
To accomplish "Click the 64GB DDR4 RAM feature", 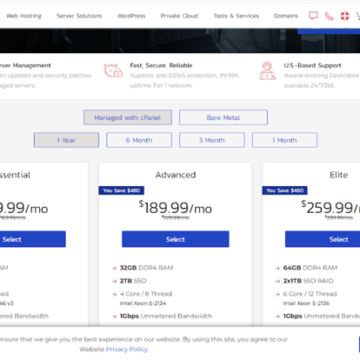I will pyautogui.click(x=310, y=268).
